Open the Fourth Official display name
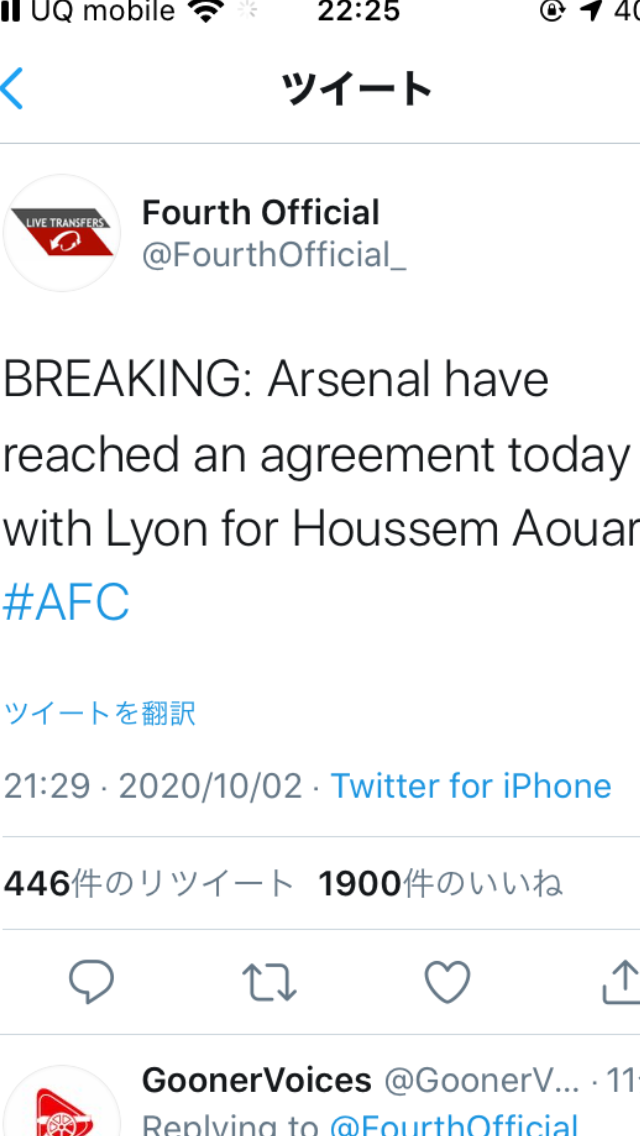The height and width of the screenshot is (1136, 640). (261, 212)
